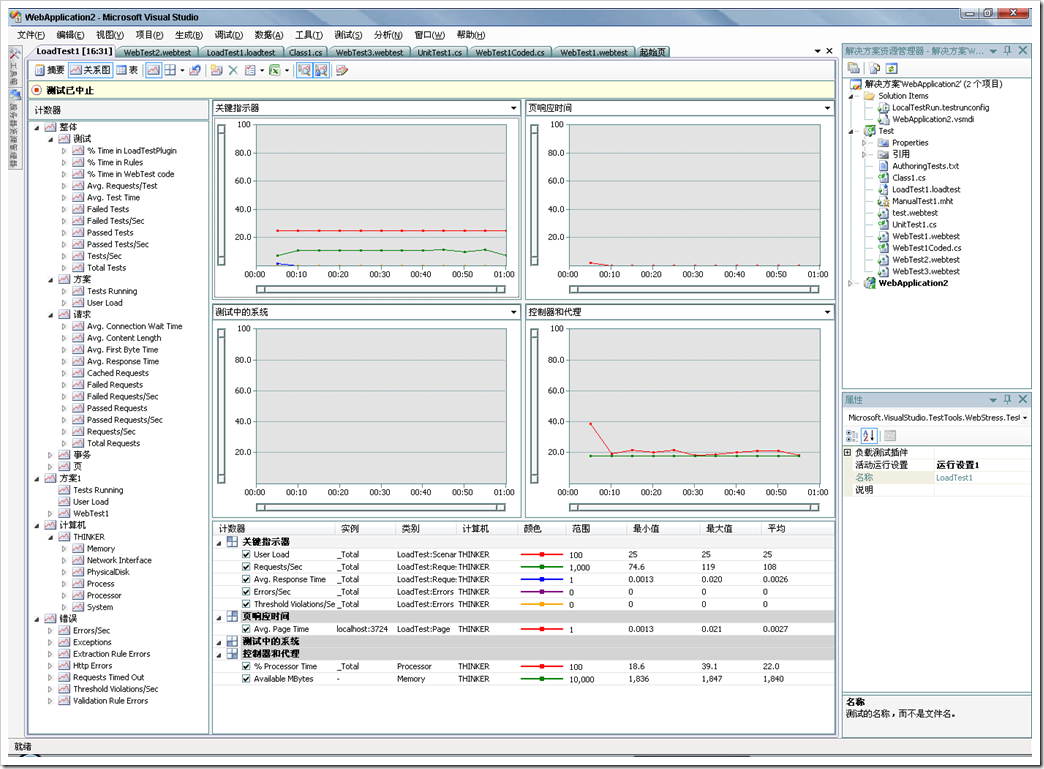Expand the WebApplication2 project node

[x=850, y=283]
